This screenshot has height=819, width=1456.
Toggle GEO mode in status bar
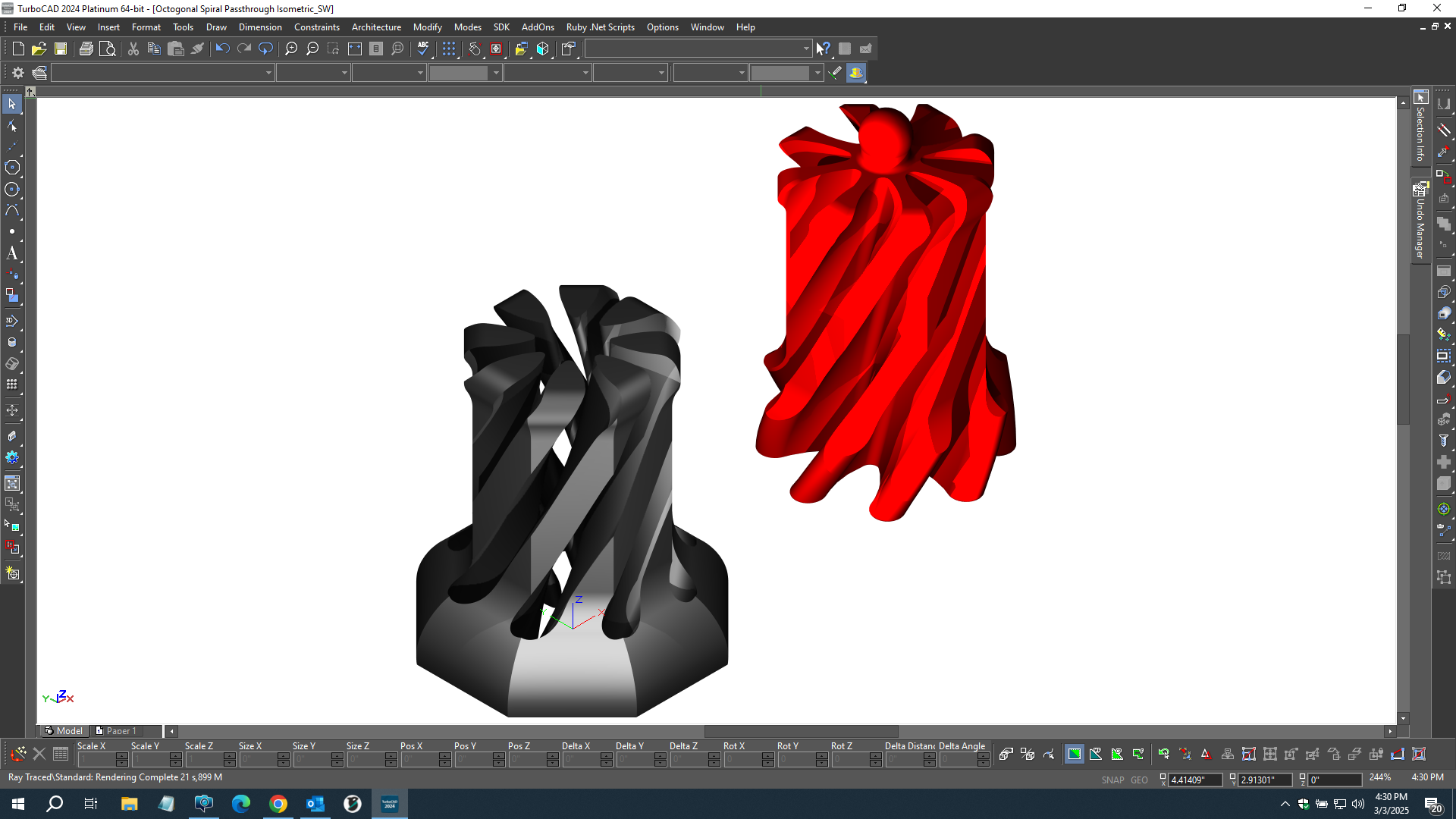[x=1139, y=780]
